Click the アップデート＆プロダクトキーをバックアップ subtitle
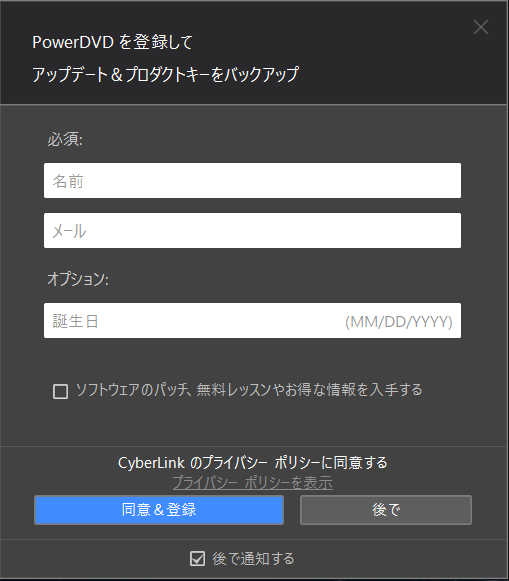Viewport: 509px width, 581px height. 165,74
